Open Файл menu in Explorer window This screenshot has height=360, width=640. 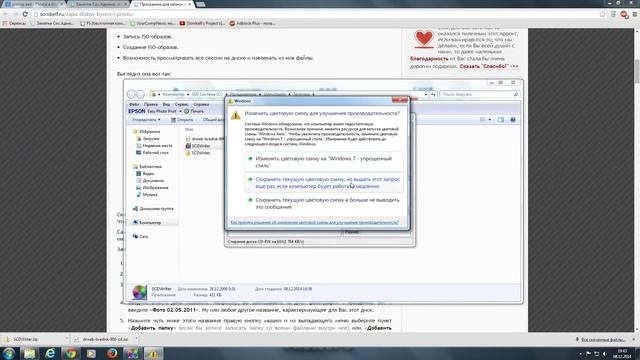click(134, 104)
